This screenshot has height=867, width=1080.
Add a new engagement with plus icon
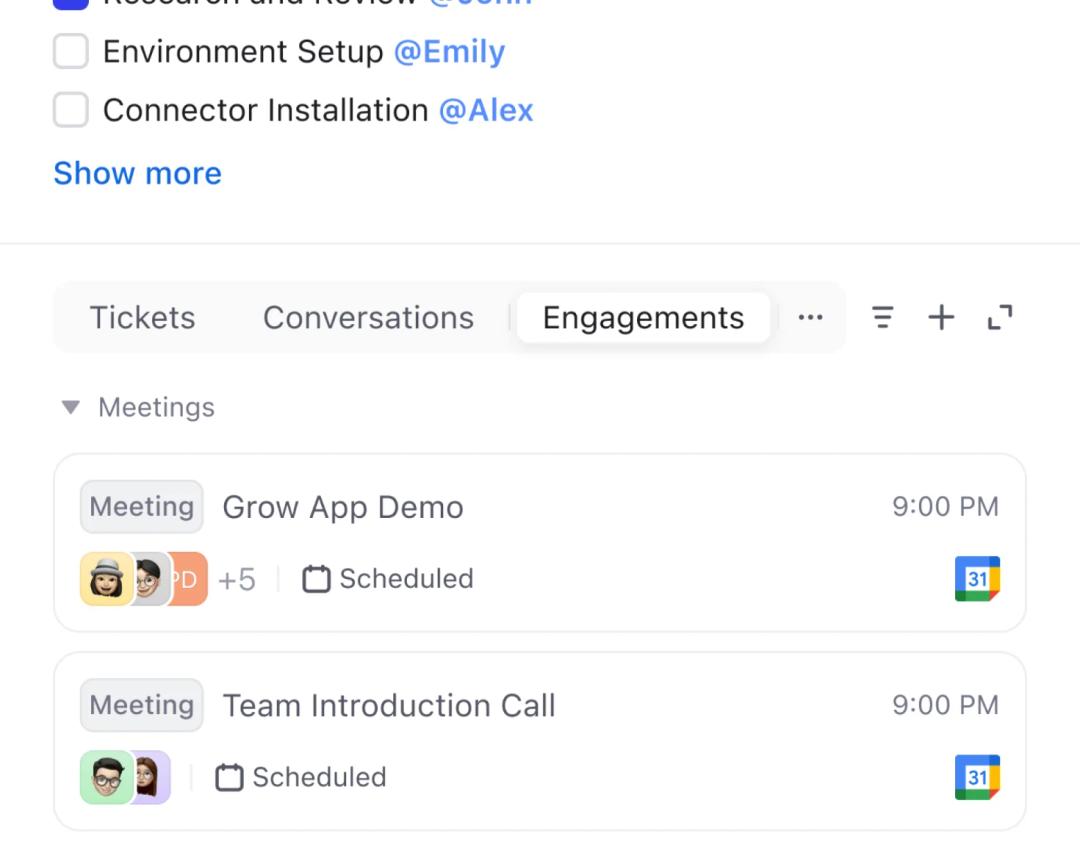941,318
